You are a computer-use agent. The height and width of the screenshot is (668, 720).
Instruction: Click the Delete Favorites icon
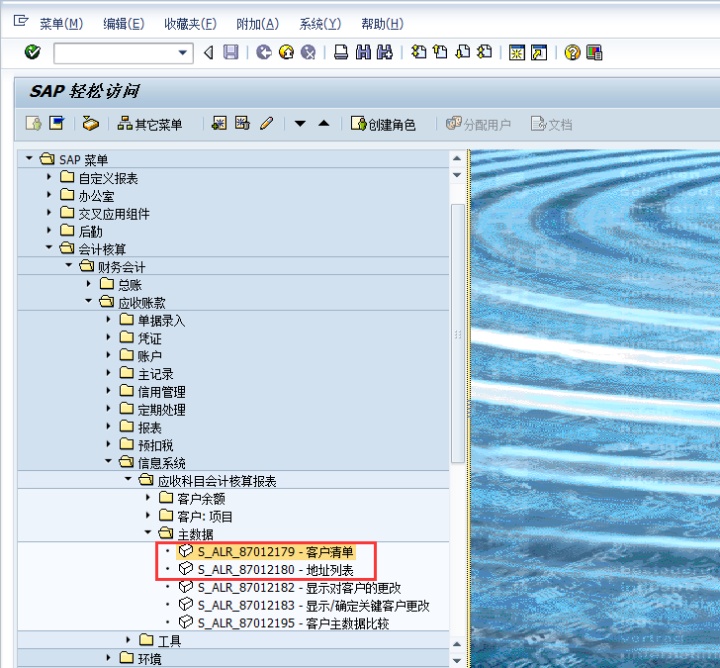(242, 123)
